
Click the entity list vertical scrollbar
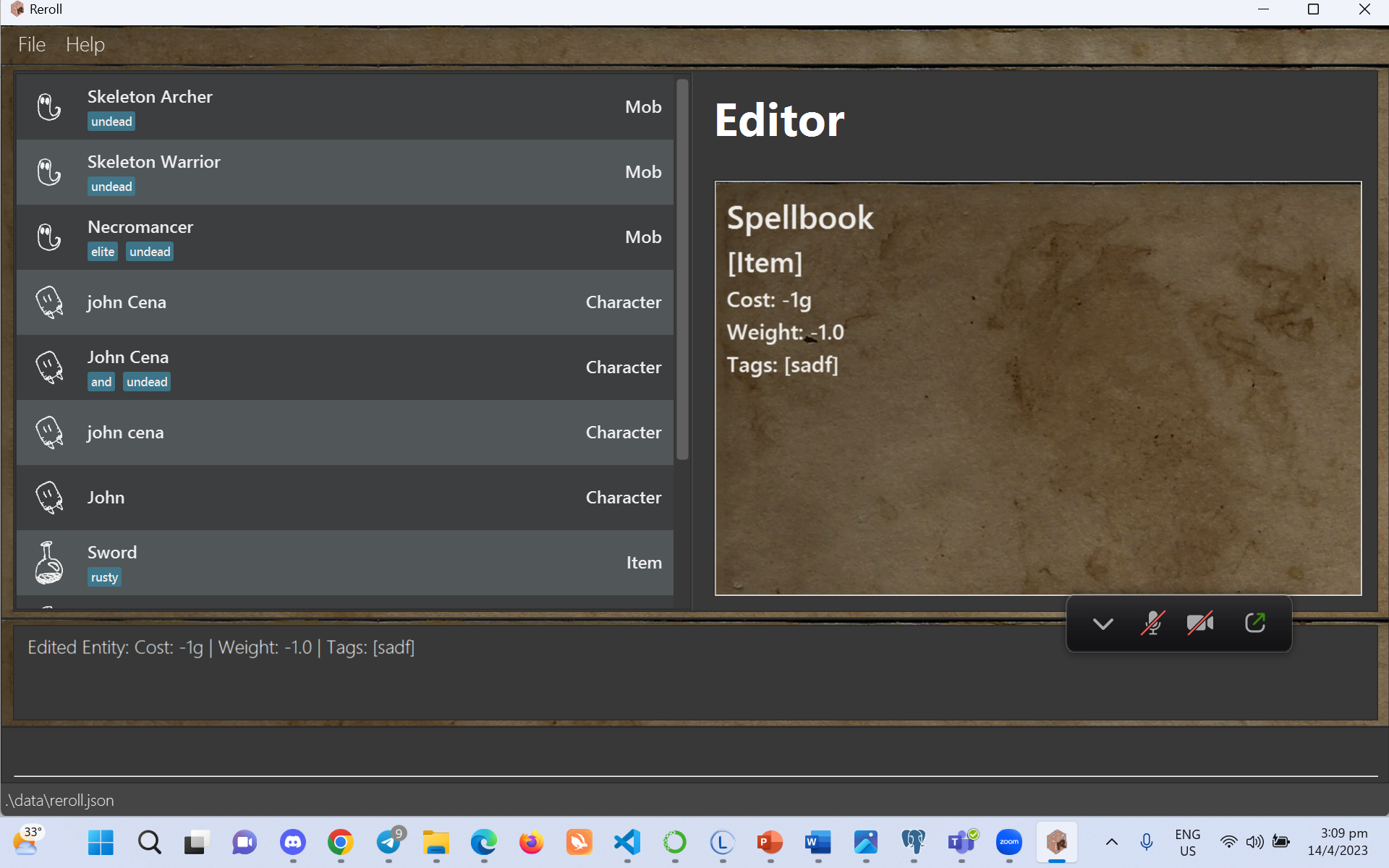[682, 269]
